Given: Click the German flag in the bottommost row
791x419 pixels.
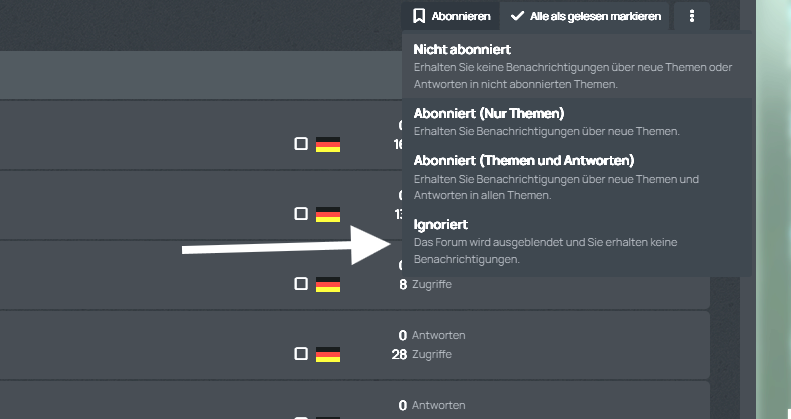Looking at the screenshot, I should click(328, 415).
